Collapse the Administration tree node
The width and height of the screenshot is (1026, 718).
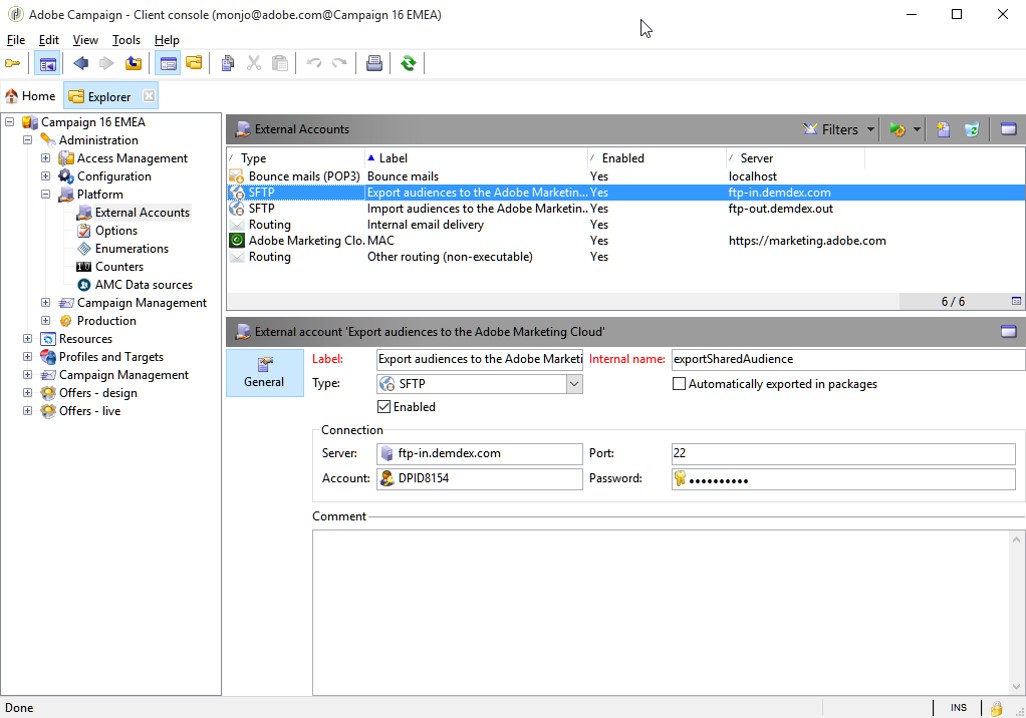point(27,140)
